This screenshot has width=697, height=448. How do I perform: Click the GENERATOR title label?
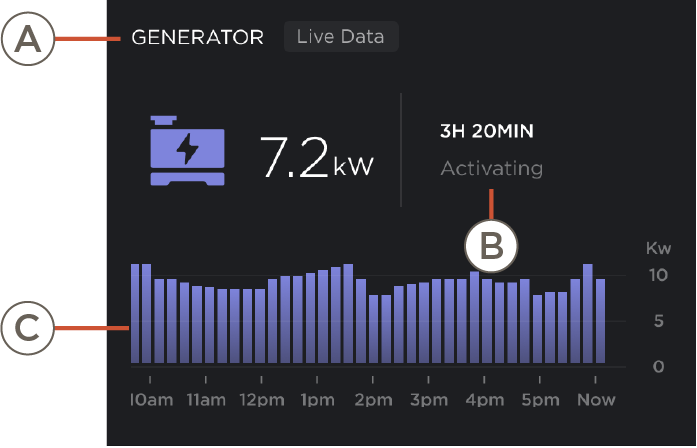(198, 38)
